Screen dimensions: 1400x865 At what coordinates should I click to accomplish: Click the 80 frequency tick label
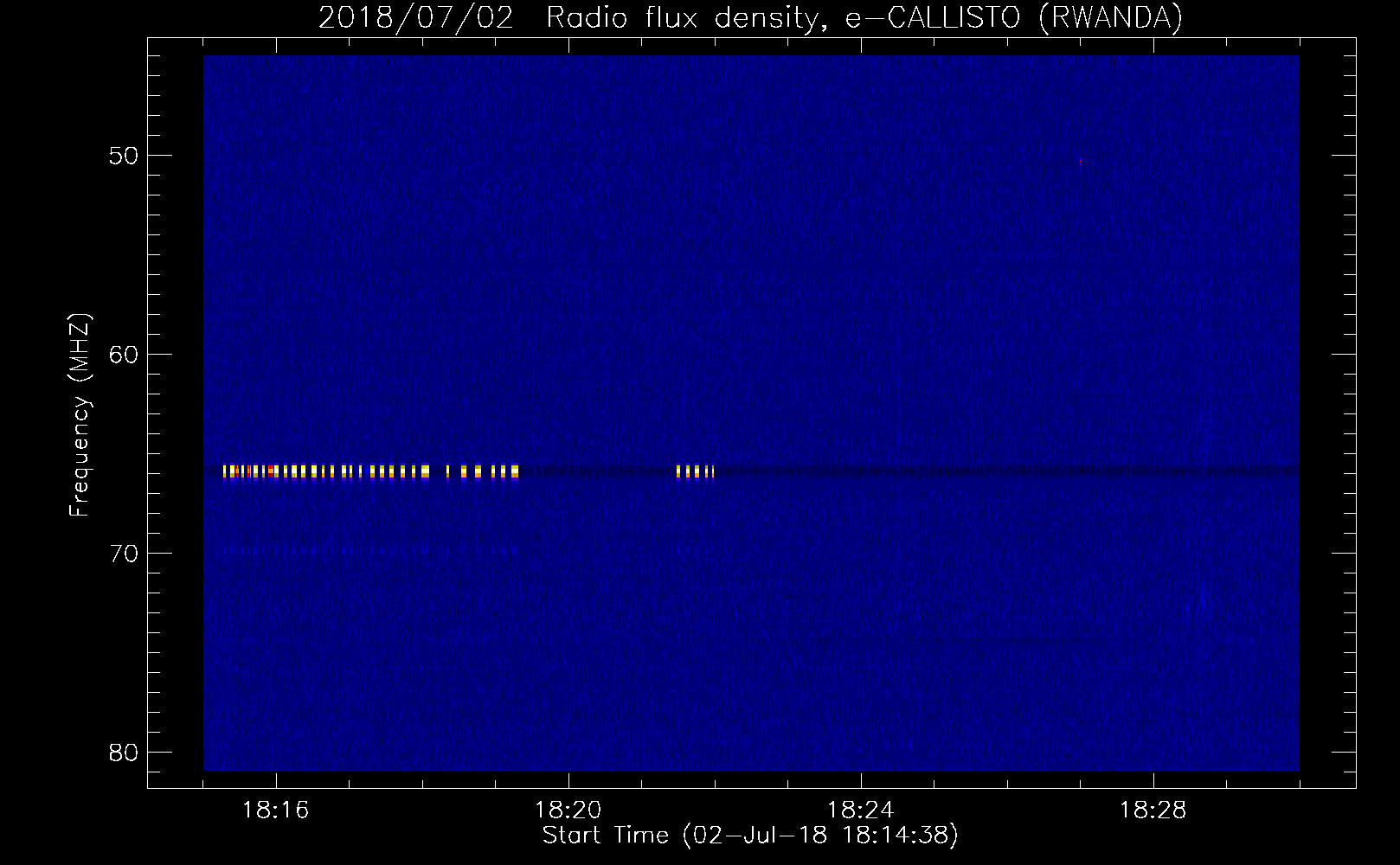pyautogui.click(x=125, y=753)
